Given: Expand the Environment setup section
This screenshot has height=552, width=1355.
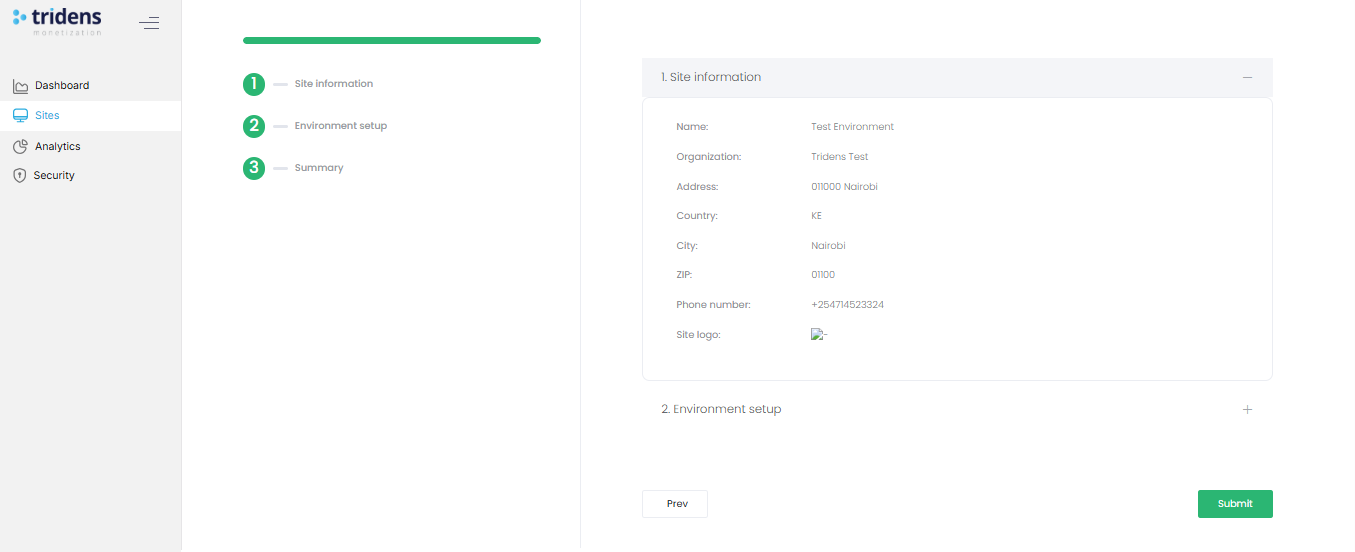Looking at the screenshot, I should click(1247, 410).
